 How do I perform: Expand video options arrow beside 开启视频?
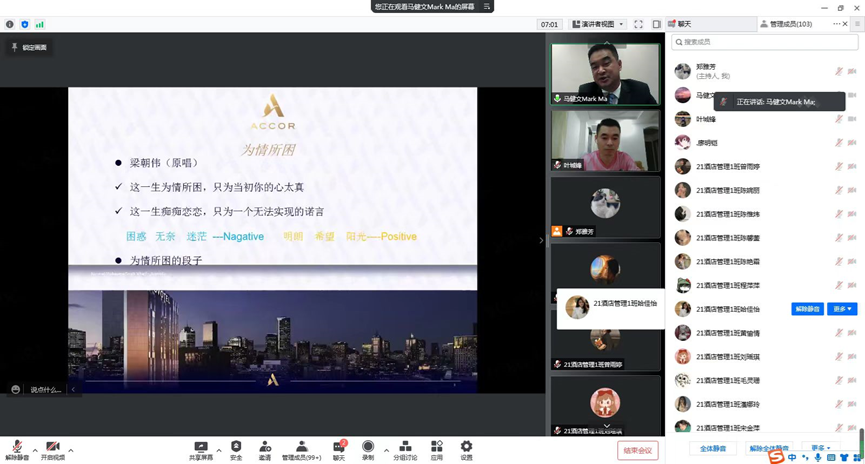pyautogui.click(x=71, y=451)
